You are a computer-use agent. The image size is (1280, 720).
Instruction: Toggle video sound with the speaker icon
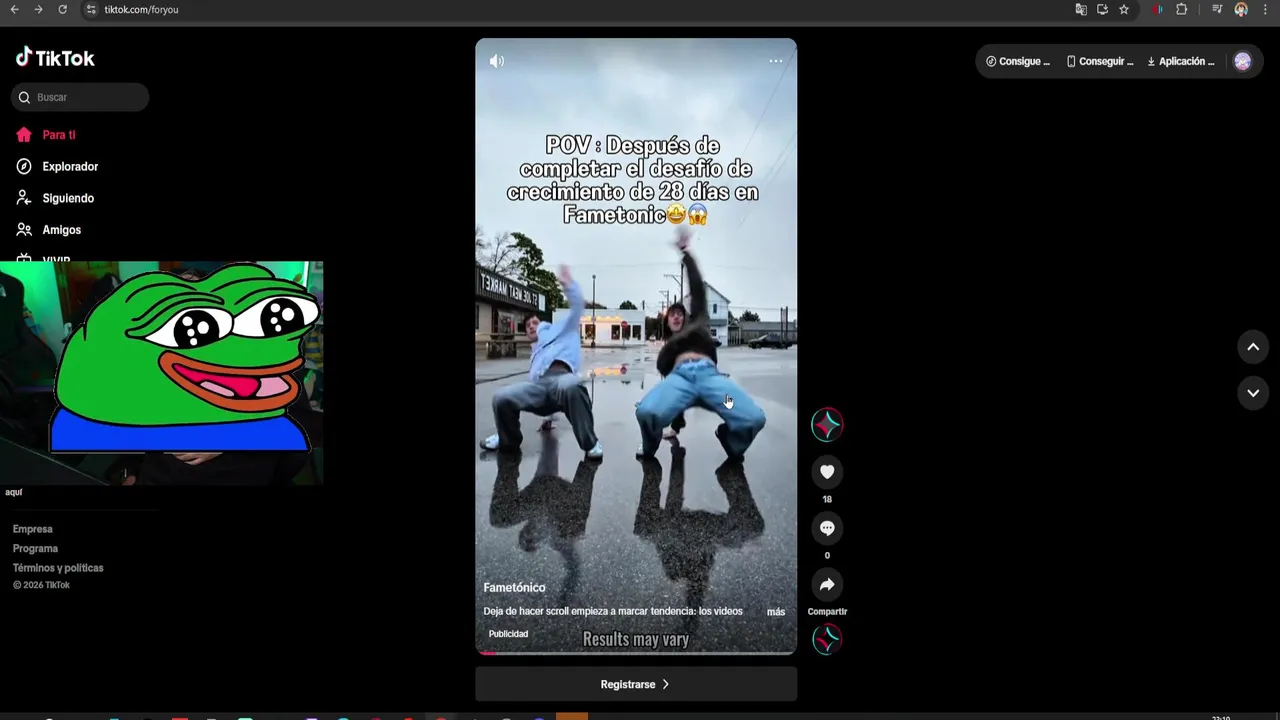point(497,61)
